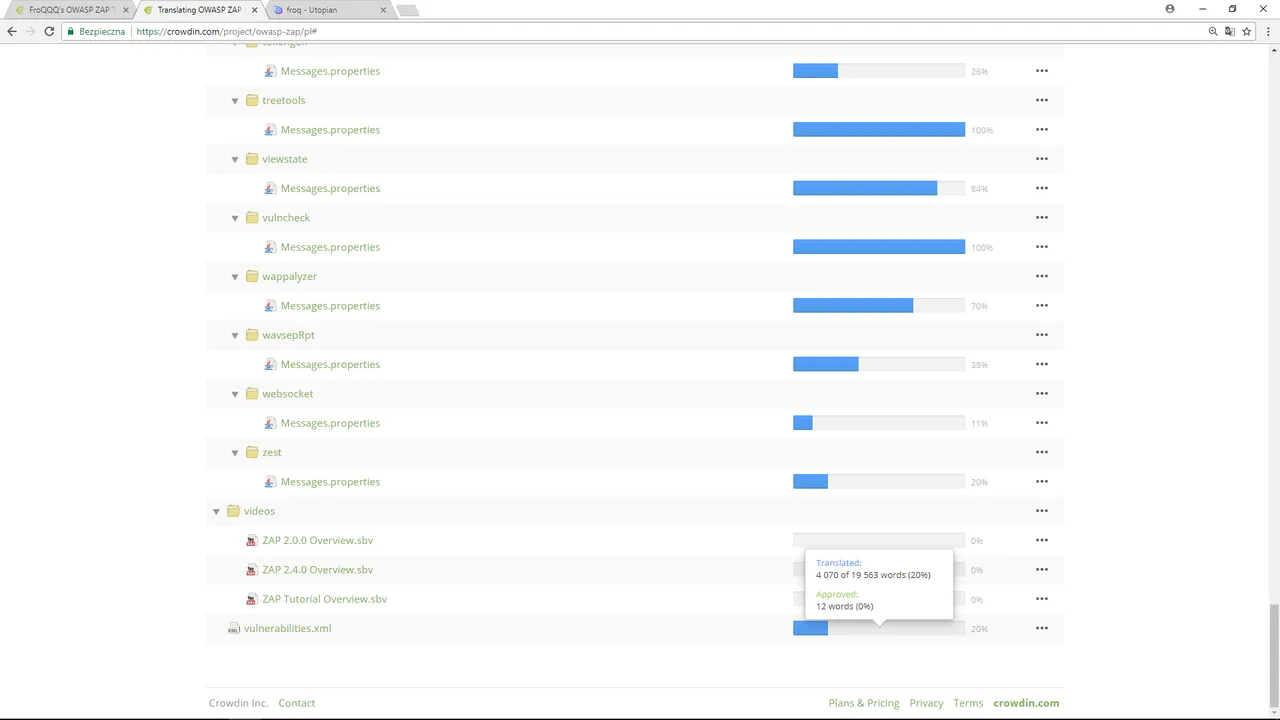
Task: Bookmark this page with star icon
Action: point(1246,31)
